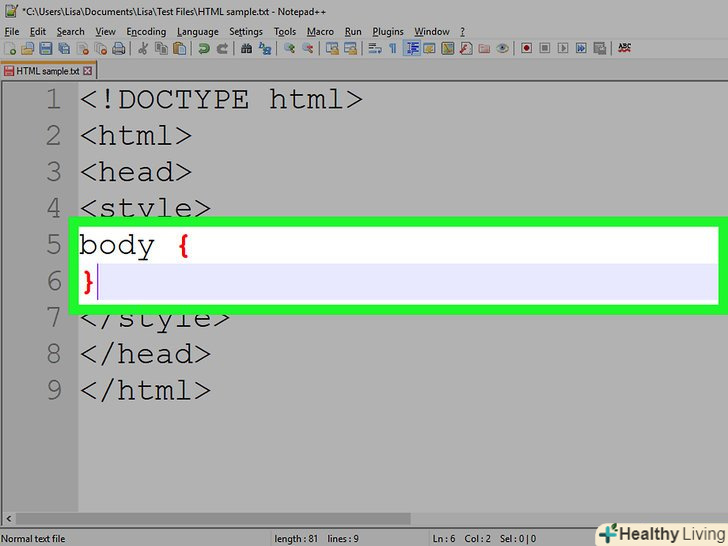This screenshot has height=546, width=728.
Task: Open the Window menu
Action: [x=432, y=32]
